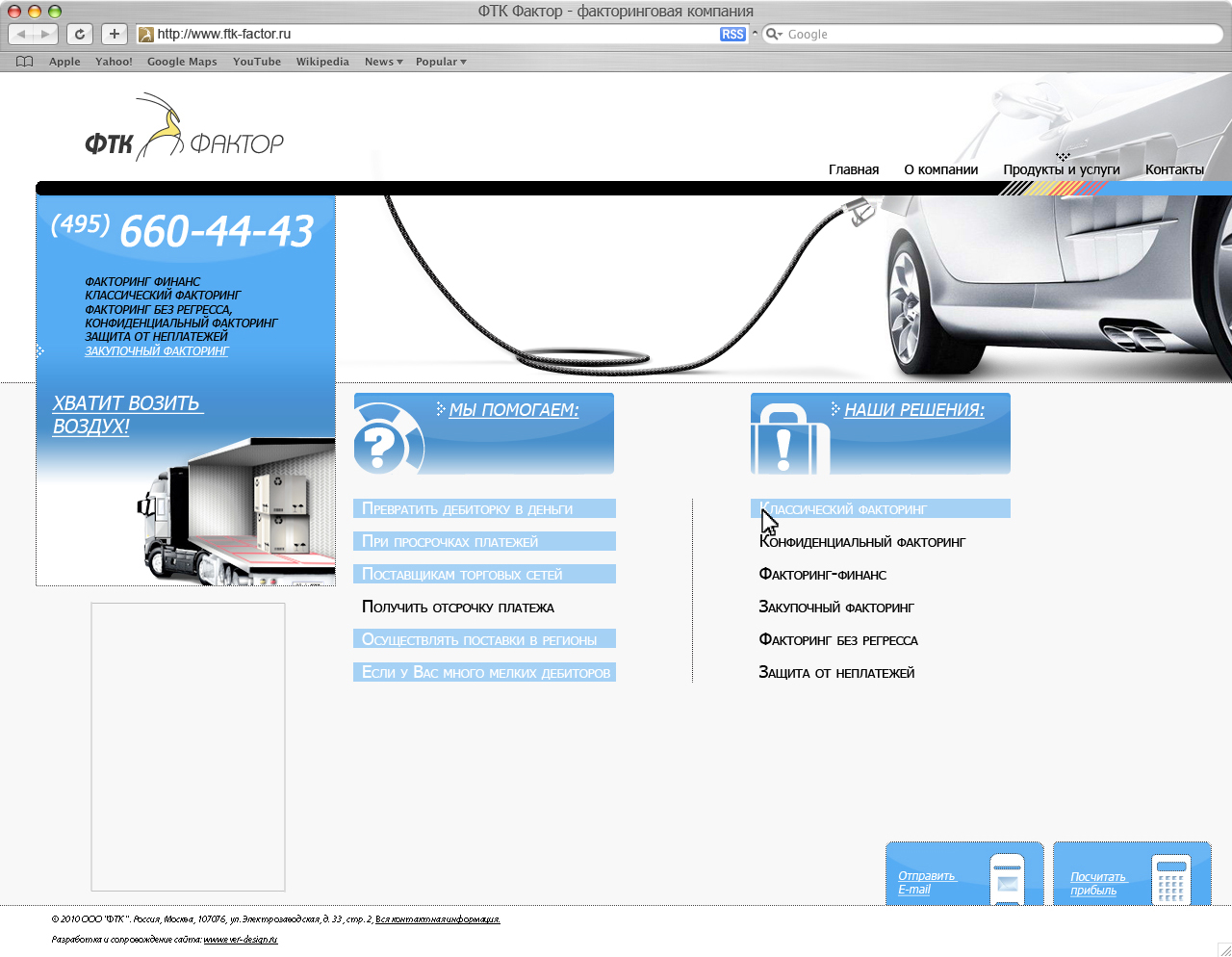Select При просрочках платежей
1232x957 pixels.
click(484, 542)
